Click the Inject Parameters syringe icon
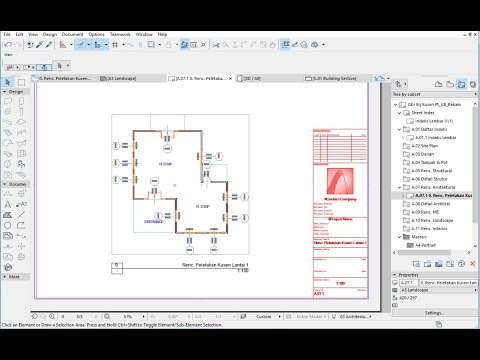 49,44
